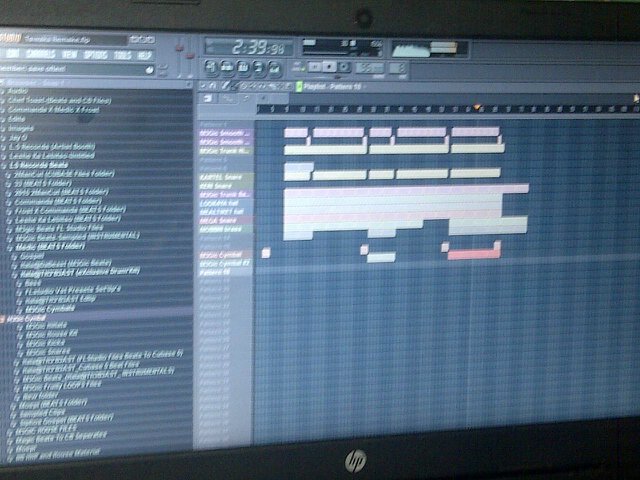640x480 pixels.
Task: Select the MXGic Cymbal pattern
Action: pyautogui.click(x=225, y=255)
